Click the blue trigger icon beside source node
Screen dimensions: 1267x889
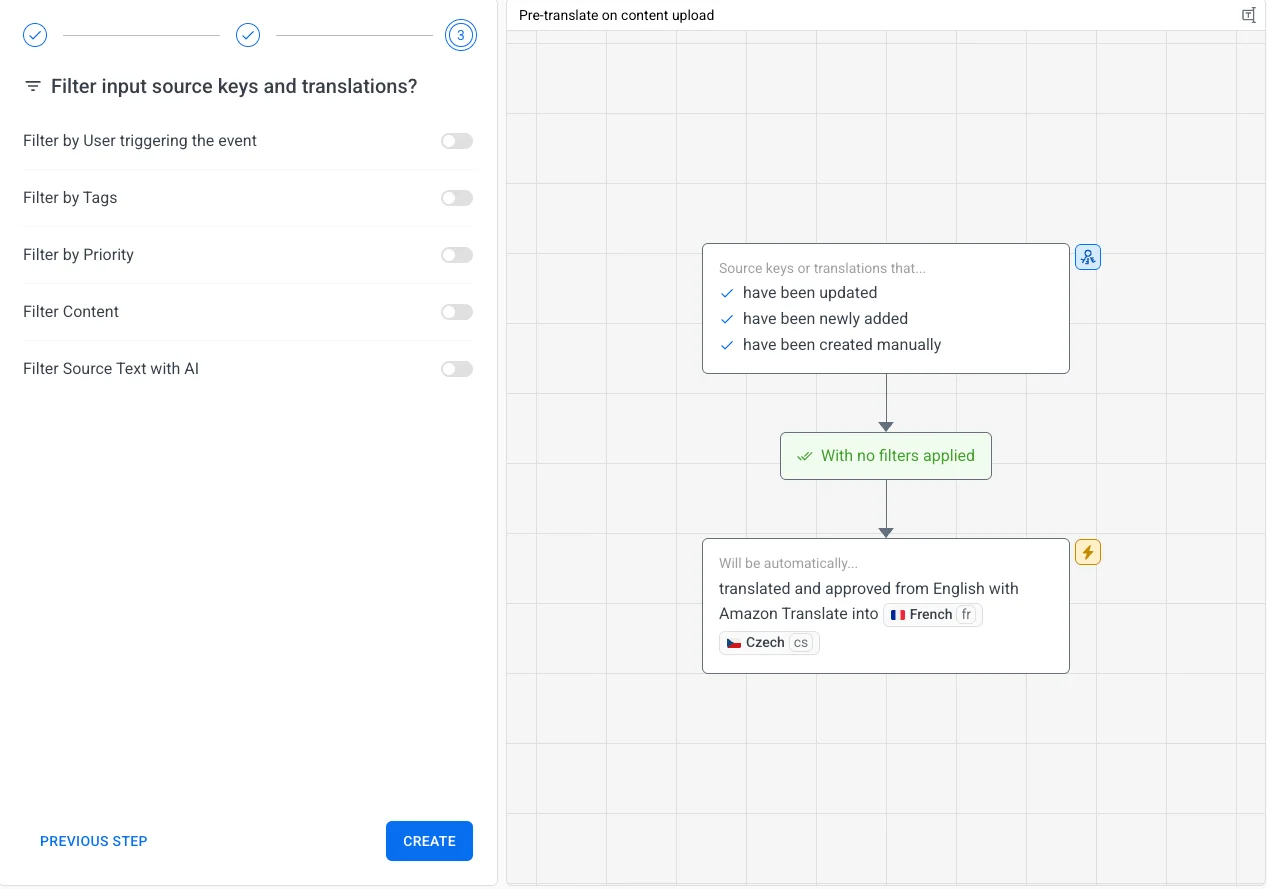pos(1087,258)
